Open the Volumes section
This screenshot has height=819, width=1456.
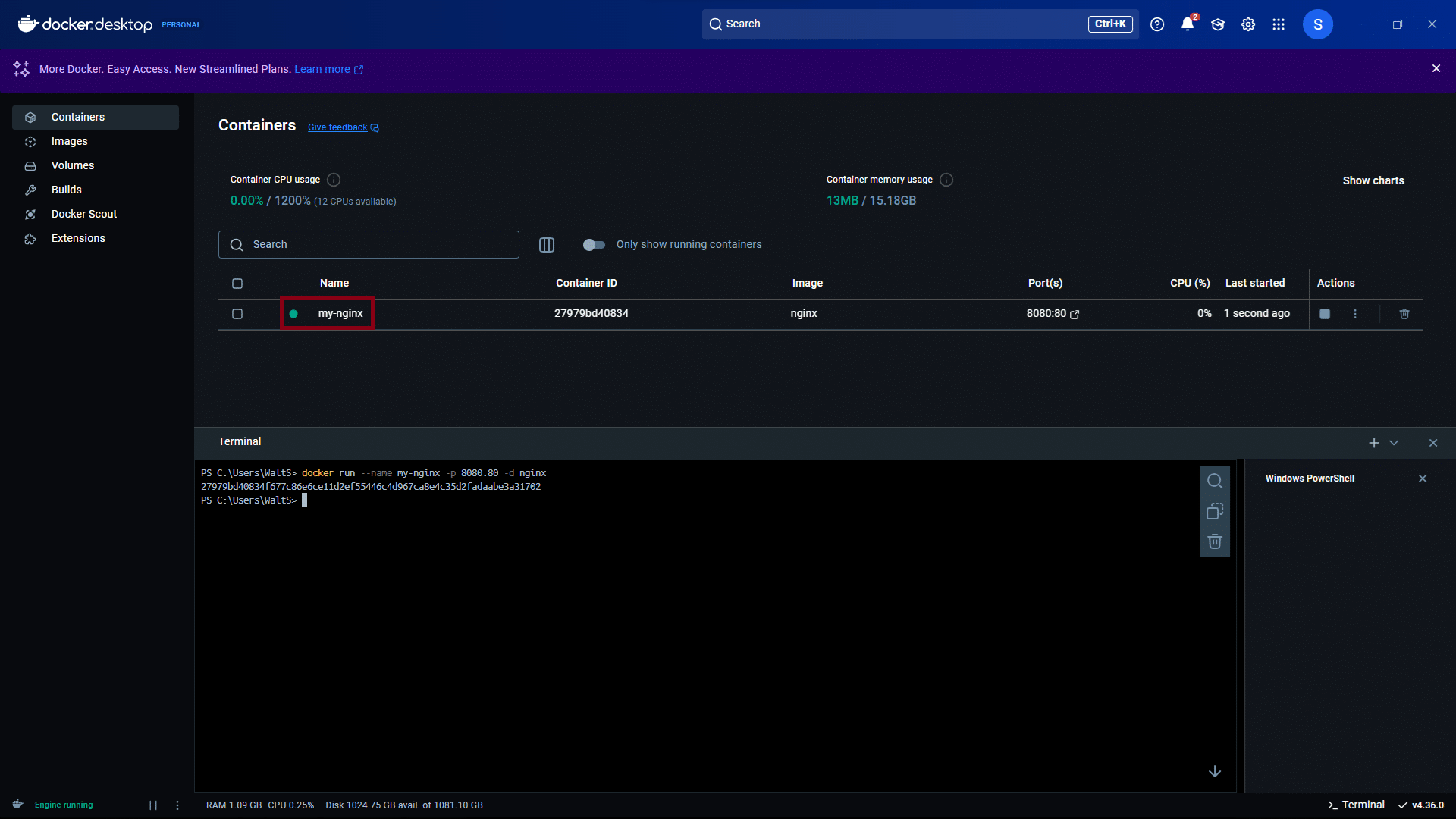tap(73, 166)
